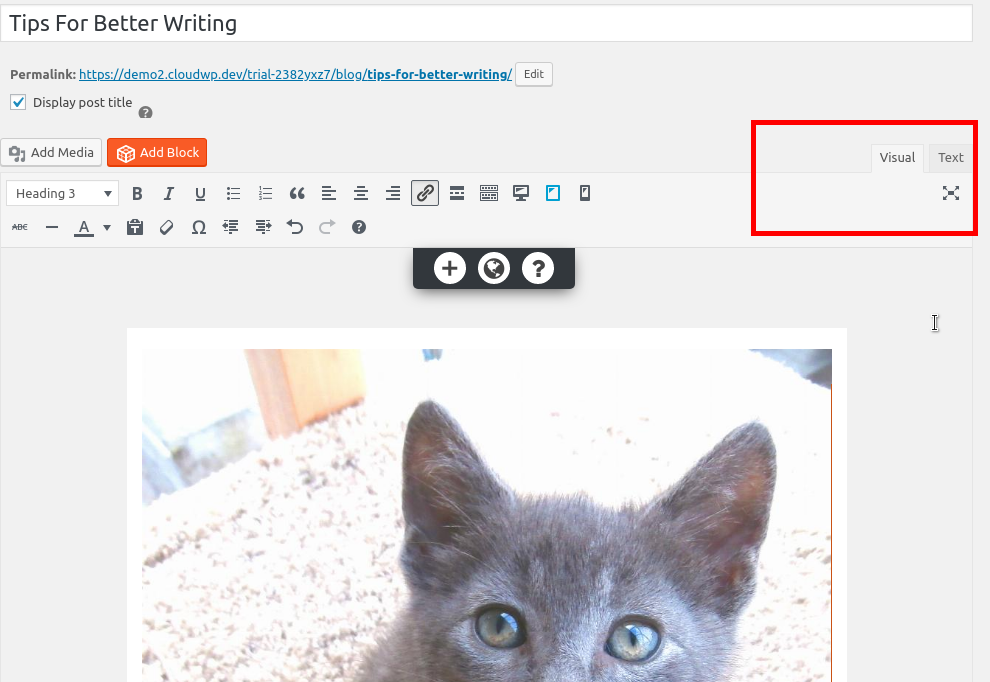
Task: Edit the post permalink
Action: (533, 74)
